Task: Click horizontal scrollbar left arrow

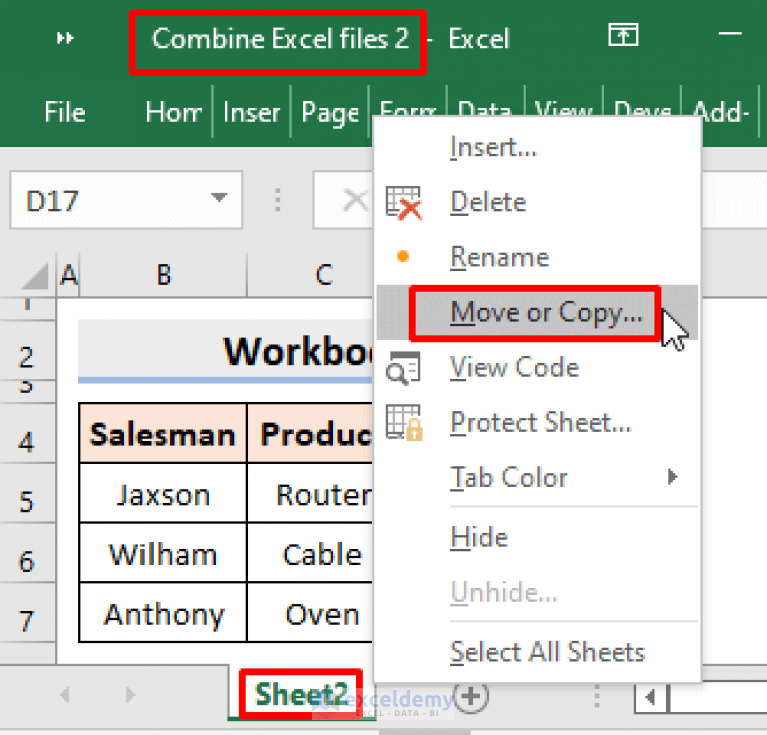Action: [x=650, y=697]
